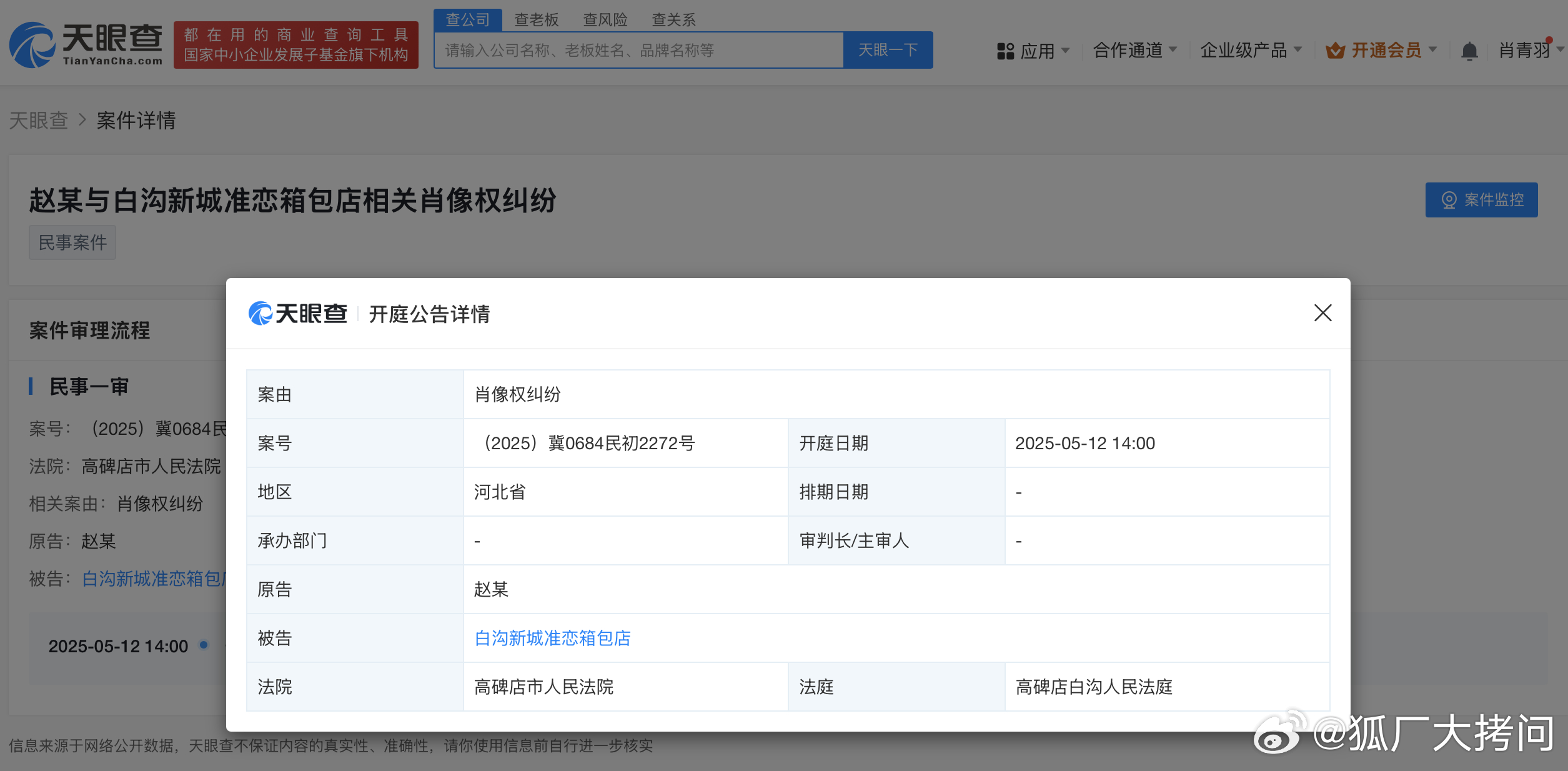Click the 开通会员 crown icon
The height and width of the screenshot is (771, 1568).
(1335, 51)
